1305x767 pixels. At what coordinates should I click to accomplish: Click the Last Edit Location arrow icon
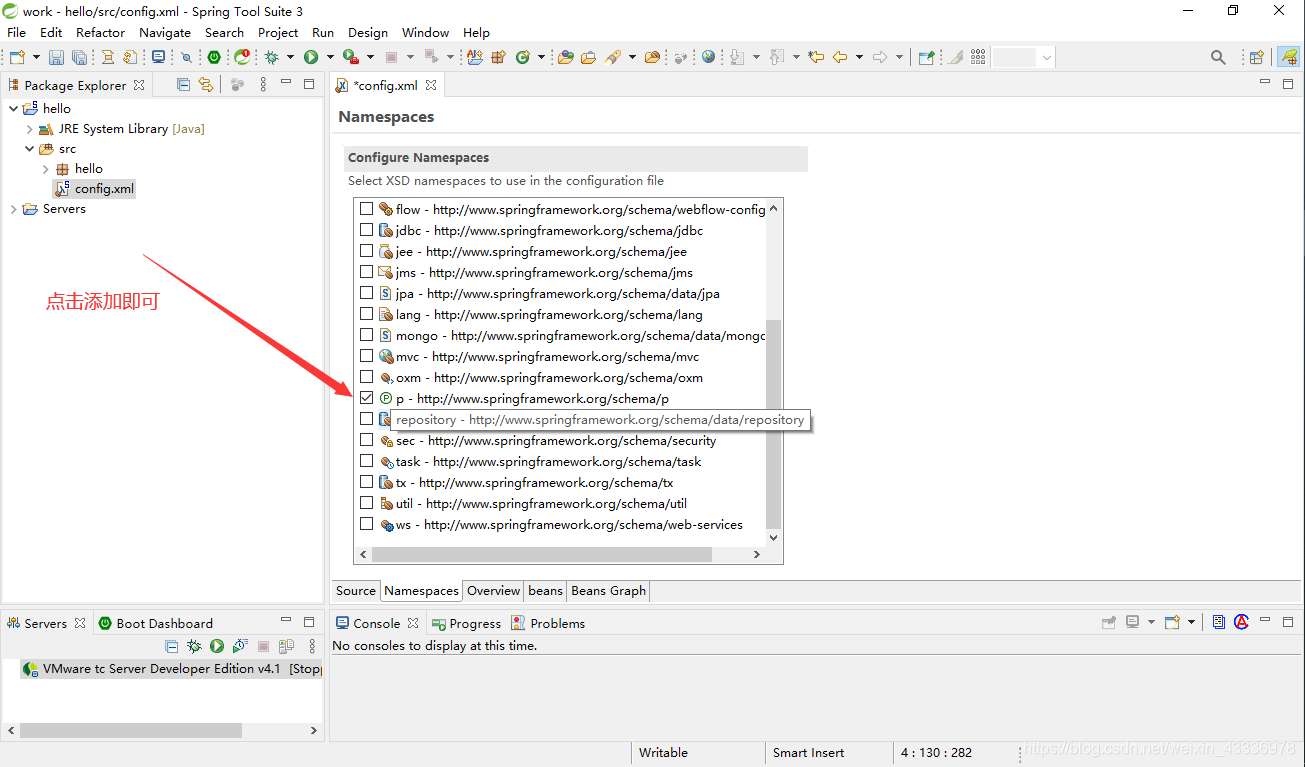(816, 57)
